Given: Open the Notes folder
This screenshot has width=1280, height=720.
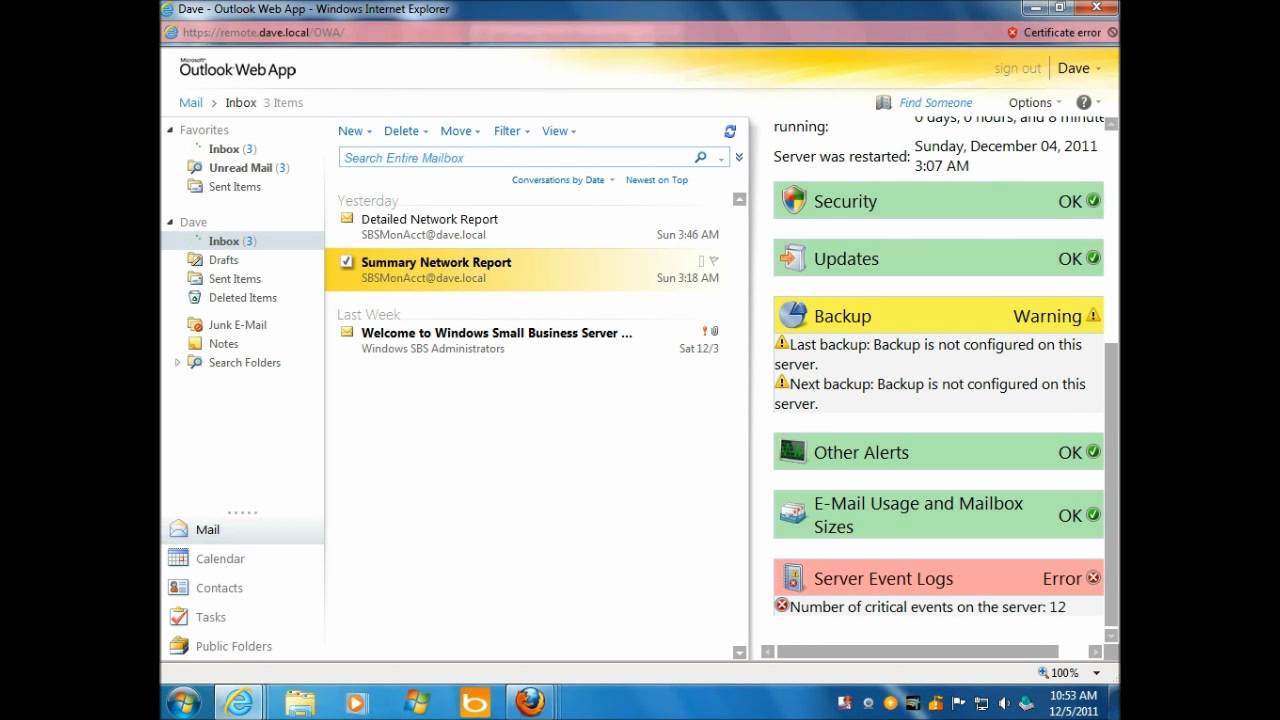Looking at the screenshot, I should click(223, 343).
